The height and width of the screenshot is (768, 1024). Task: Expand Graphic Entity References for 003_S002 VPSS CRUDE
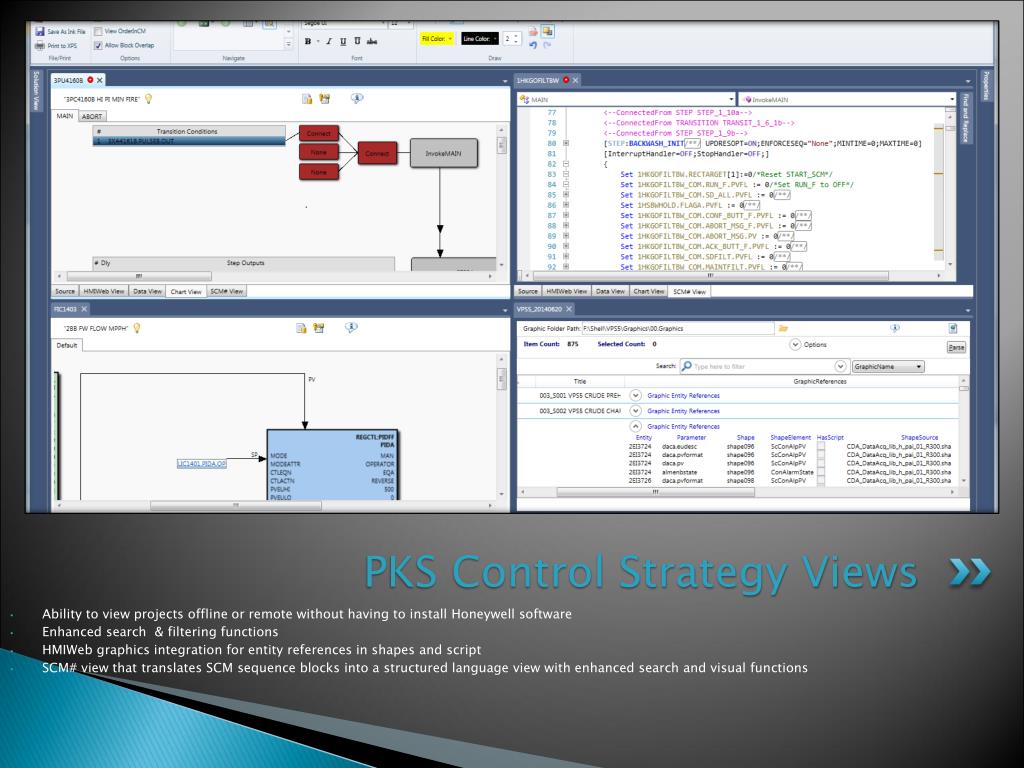[635, 411]
